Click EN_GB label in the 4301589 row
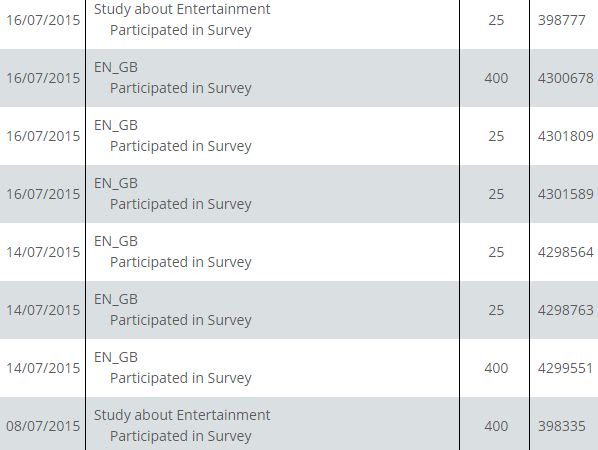 pos(116,184)
